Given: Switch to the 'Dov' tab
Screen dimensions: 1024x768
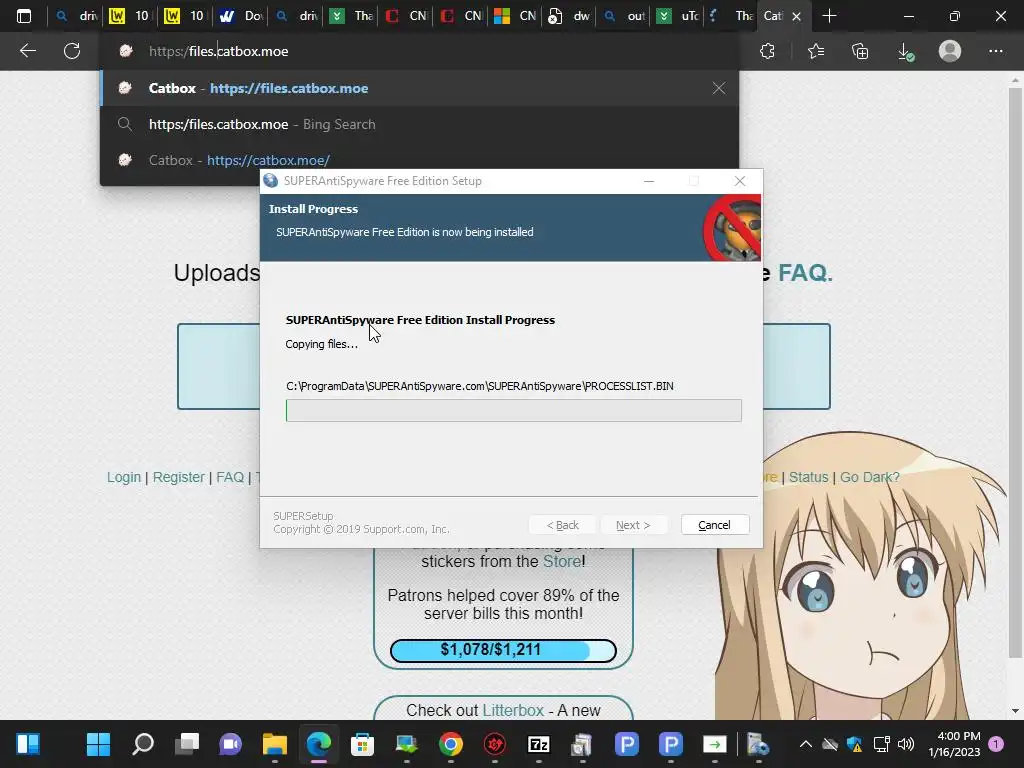Looking at the screenshot, I should (x=242, y=16).
